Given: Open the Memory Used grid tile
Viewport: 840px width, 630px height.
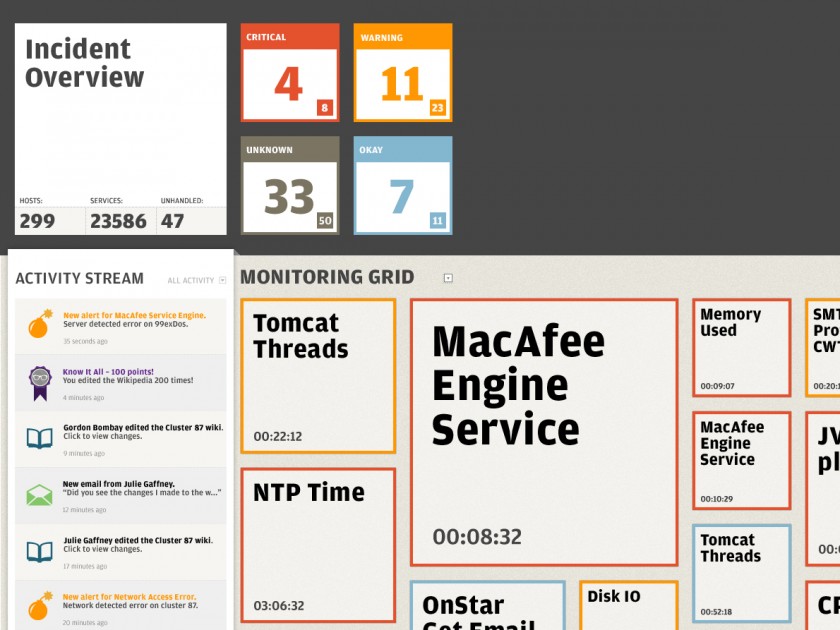Looking at the screenshot, I should 741,348.
